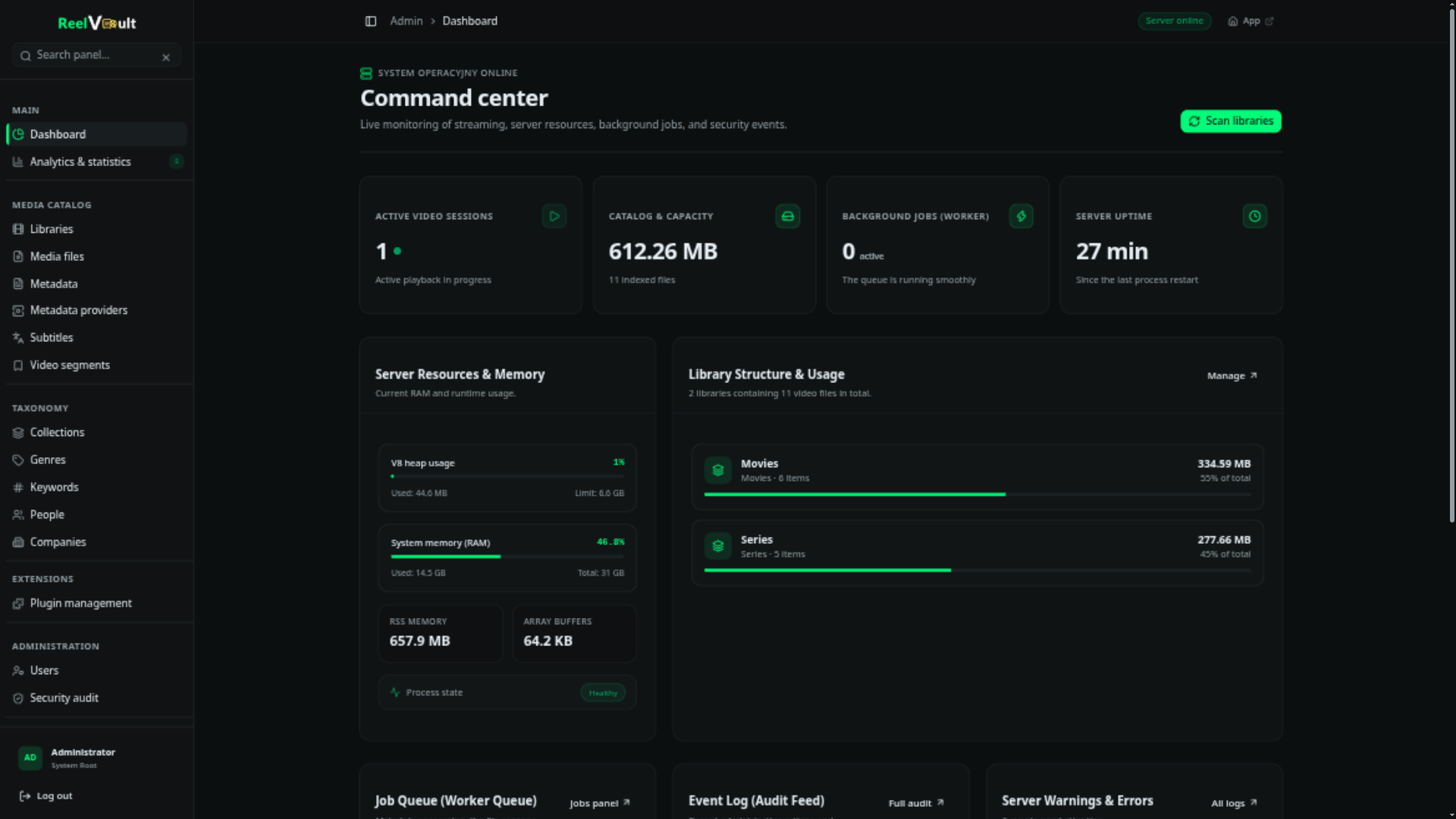Click the 27 min uptime value
The width and height of the screenshot is (1456, 819).
[1112, 252]
